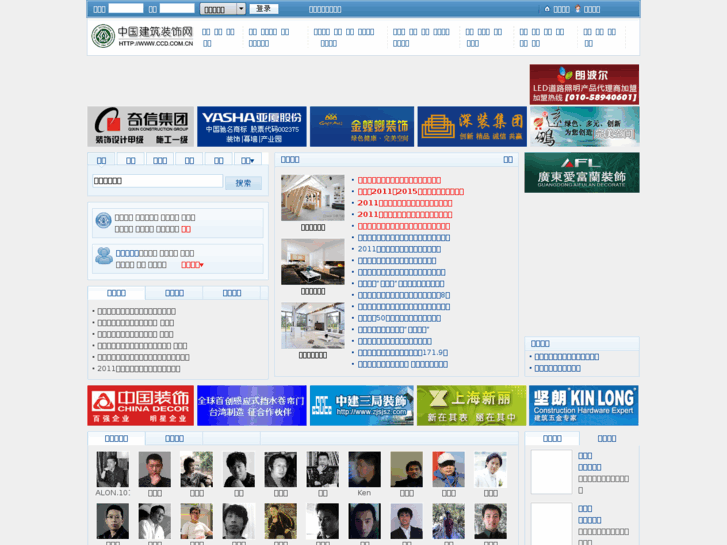Screen dimensions: 727x545
Task: Open the news headline ending 171.9
Action: tap(403, 353)
